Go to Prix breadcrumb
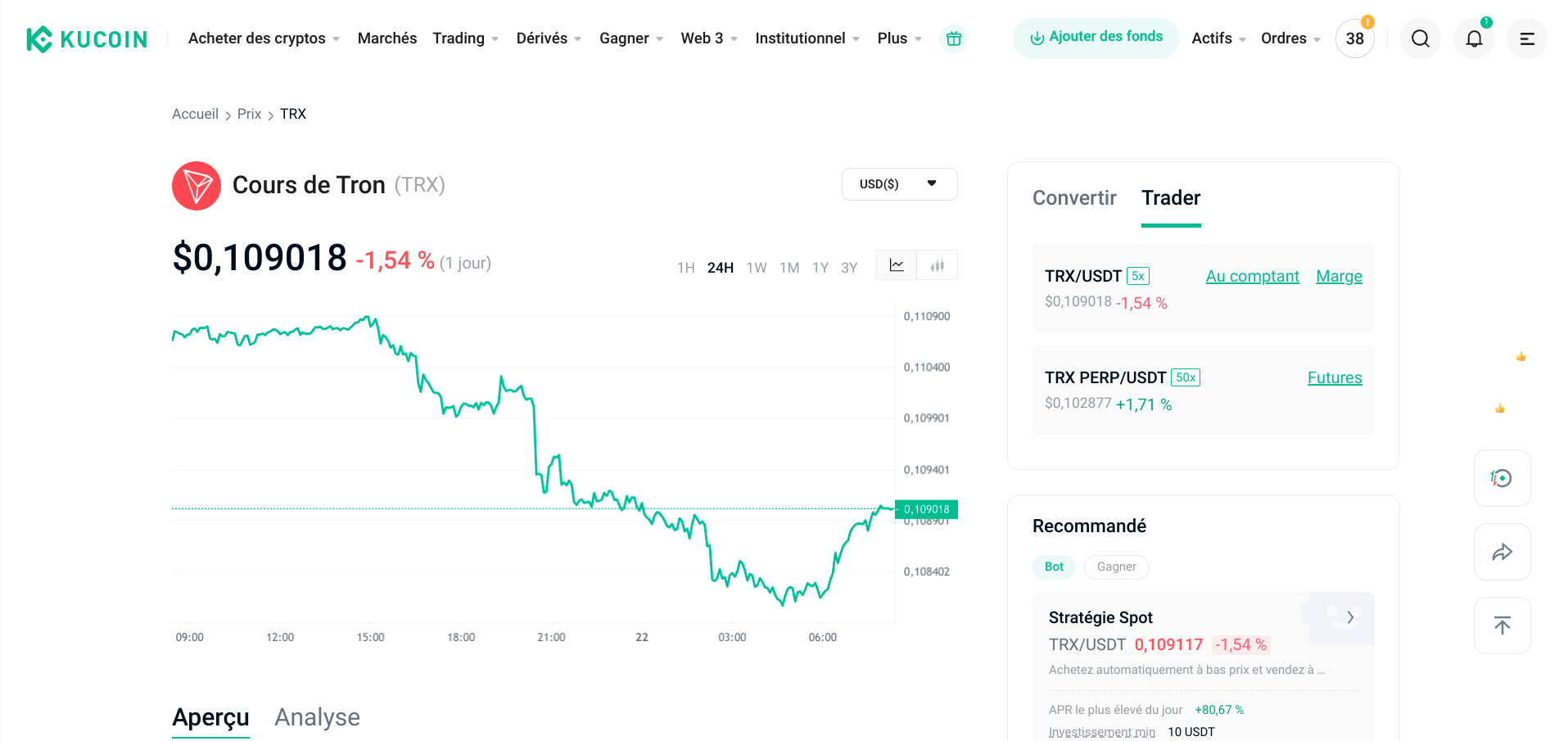Image resolution: width=1568 pixels, height=741 pixels. point(249,114)
